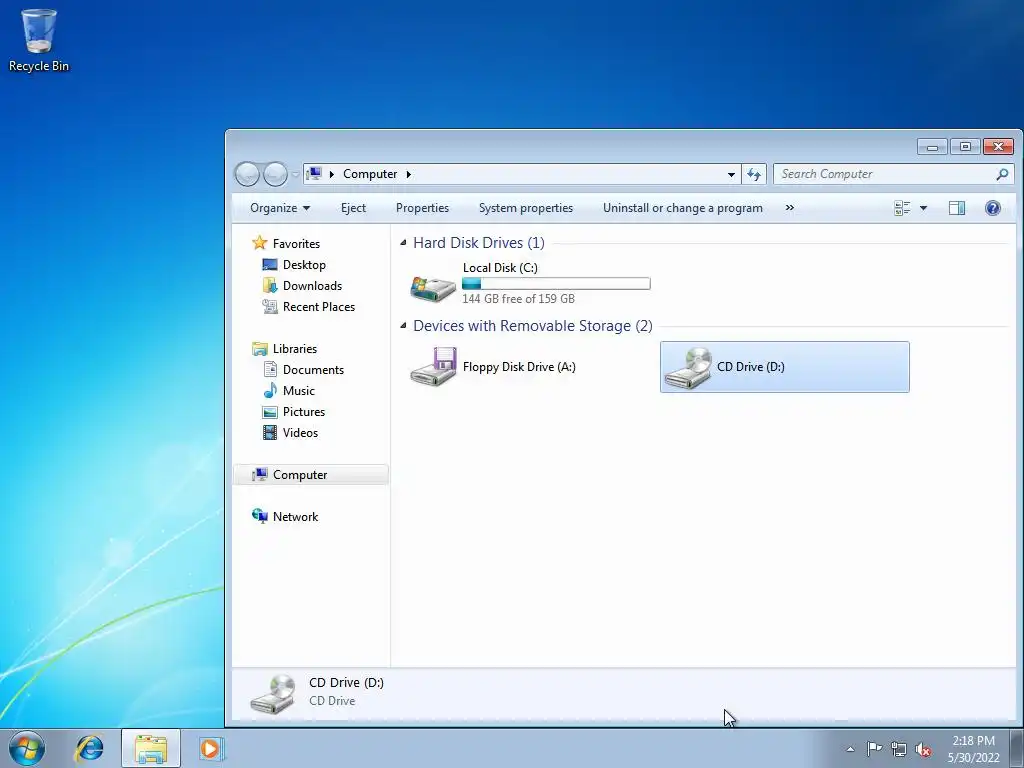1024x768 pixels.
Task: Click the clock showing 2:18 PM
Action: tap(973, 741)
